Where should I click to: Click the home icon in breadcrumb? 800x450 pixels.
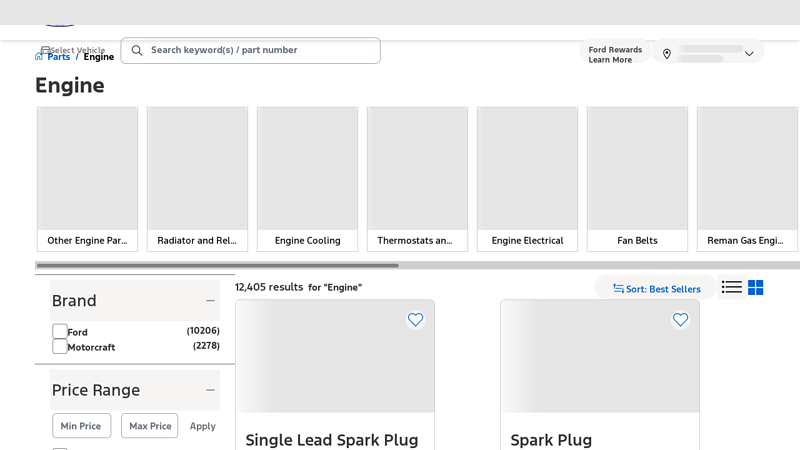pos(39,56)
